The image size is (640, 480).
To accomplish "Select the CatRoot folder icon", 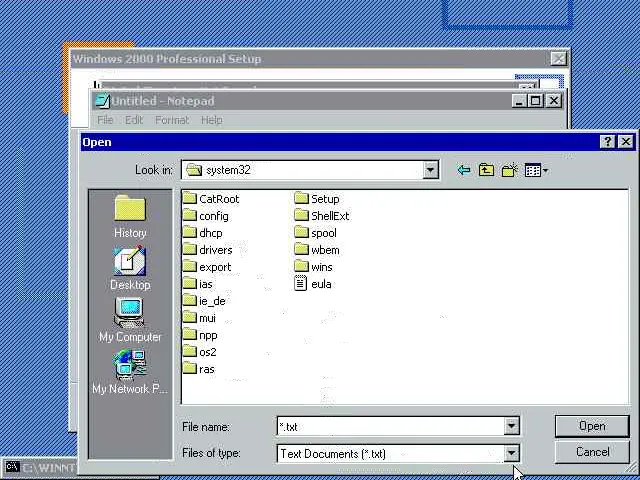I will [x=190, y=199].
